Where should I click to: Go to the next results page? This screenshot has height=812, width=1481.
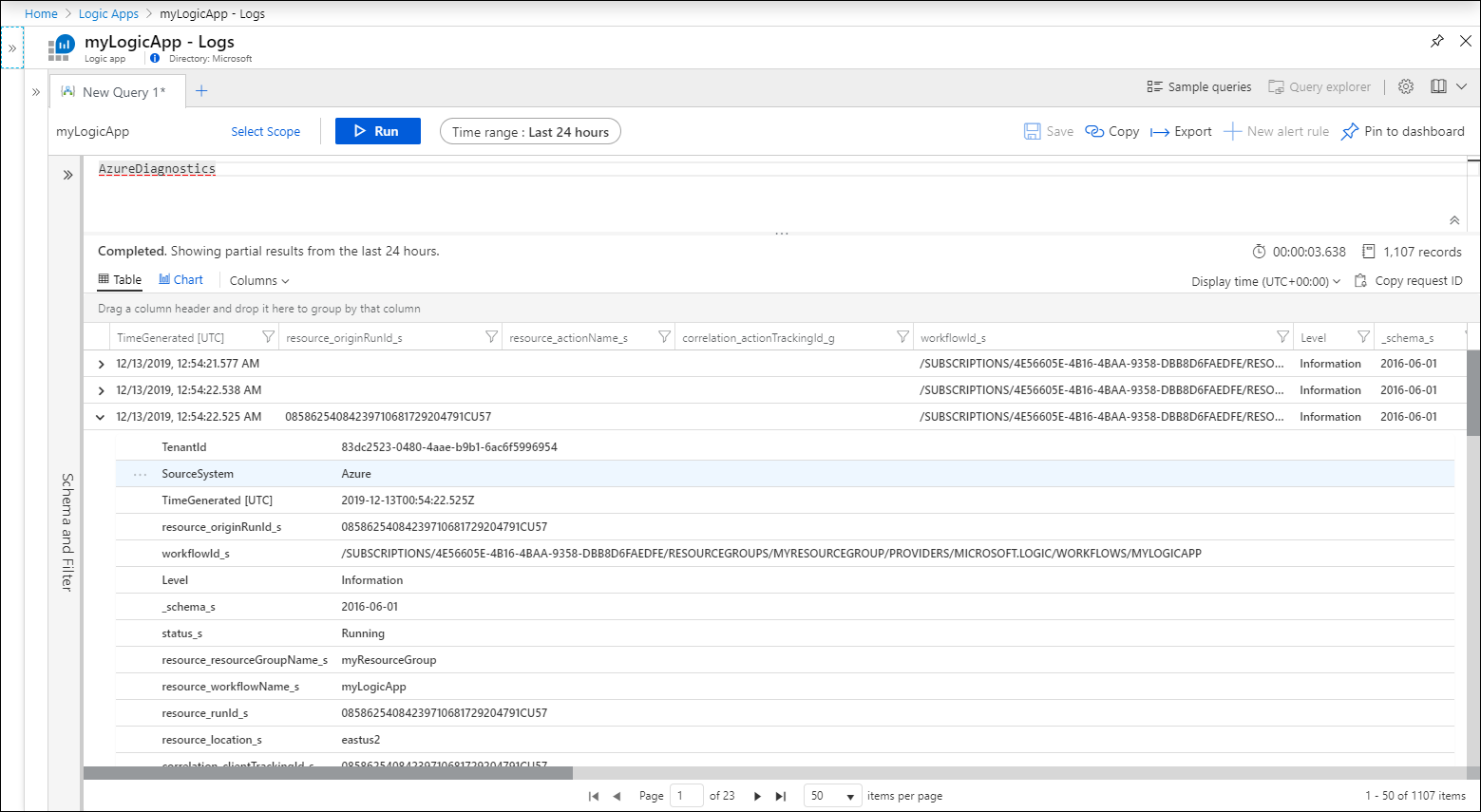[757, 796]
